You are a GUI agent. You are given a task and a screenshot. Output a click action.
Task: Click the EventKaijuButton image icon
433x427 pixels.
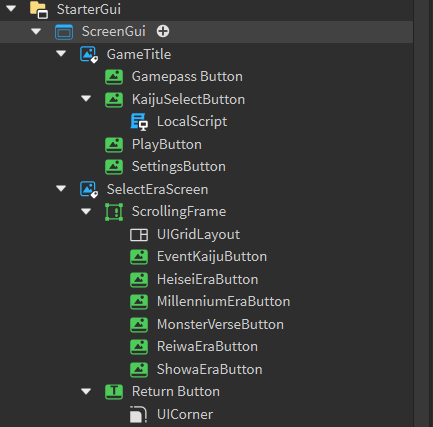(139, 257)
